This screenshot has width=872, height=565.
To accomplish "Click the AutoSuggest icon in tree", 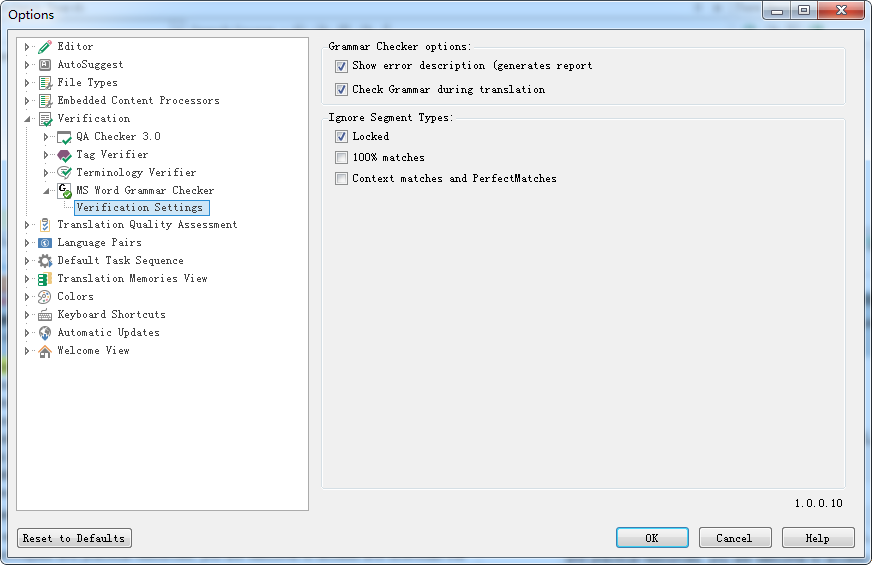I will pyautogui.click(x=45, y=65).
